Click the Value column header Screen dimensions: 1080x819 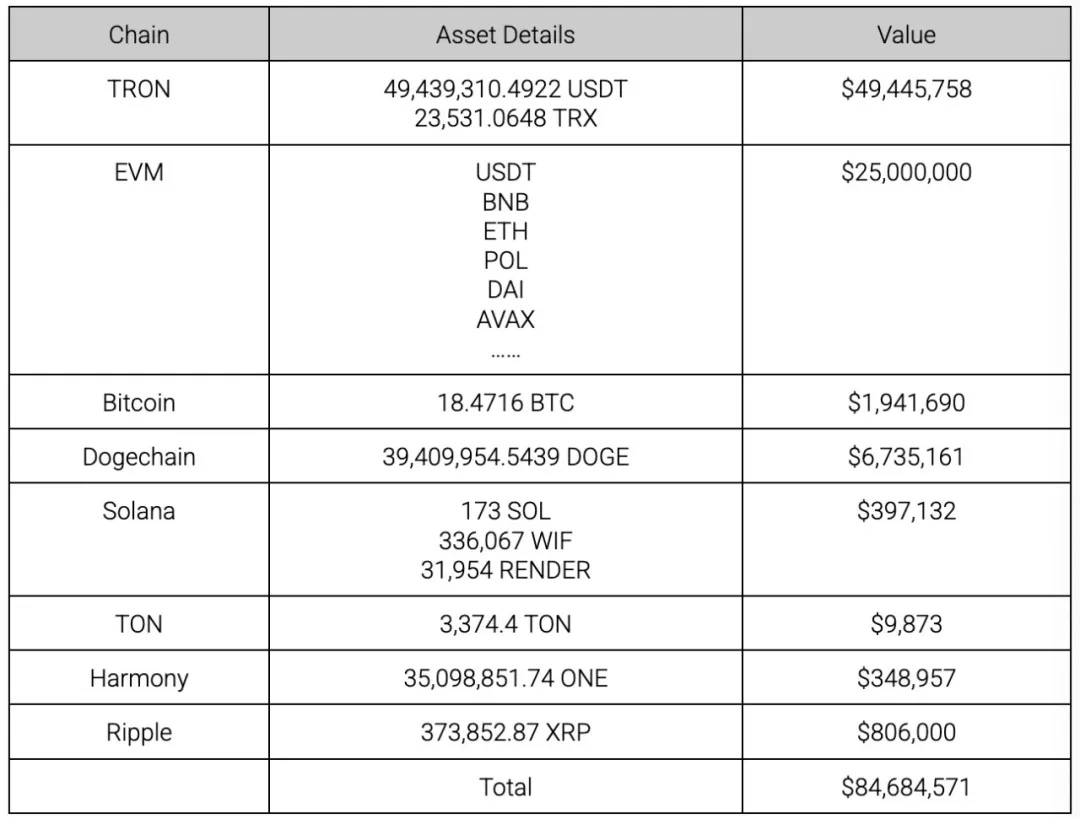(x=906, y=35)
